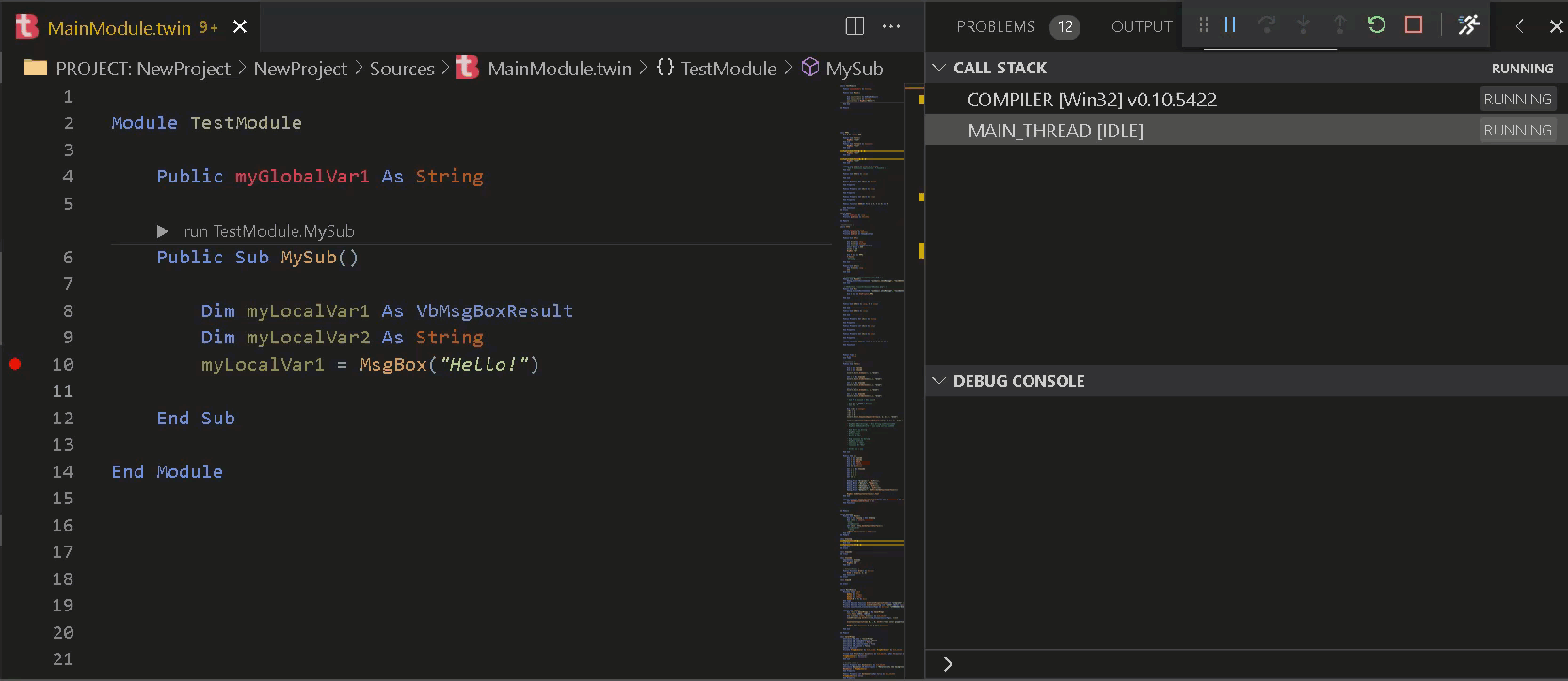Click RUNNING badge on MAIN_THREAD row
Image resolution: width=1568 pixels, height=681 pixels.
tap(1517, 130)
